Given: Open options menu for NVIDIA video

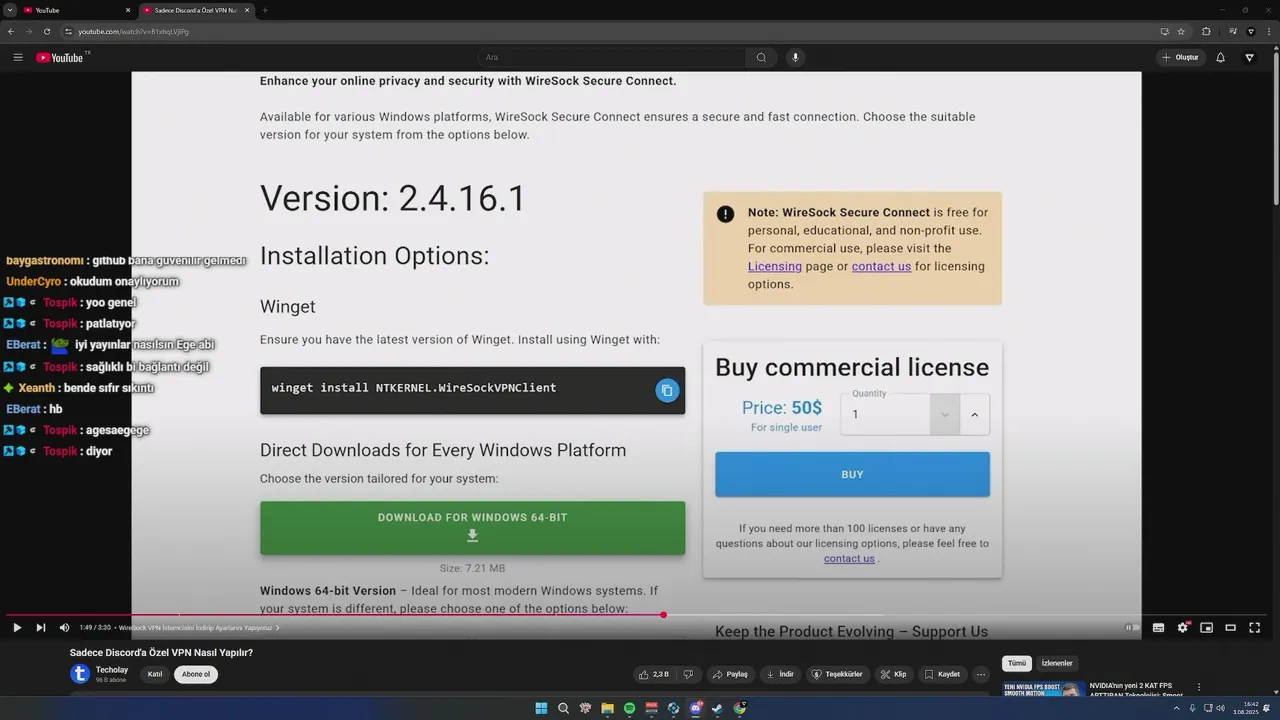Looking at the screenshot, I should 1199,688.
